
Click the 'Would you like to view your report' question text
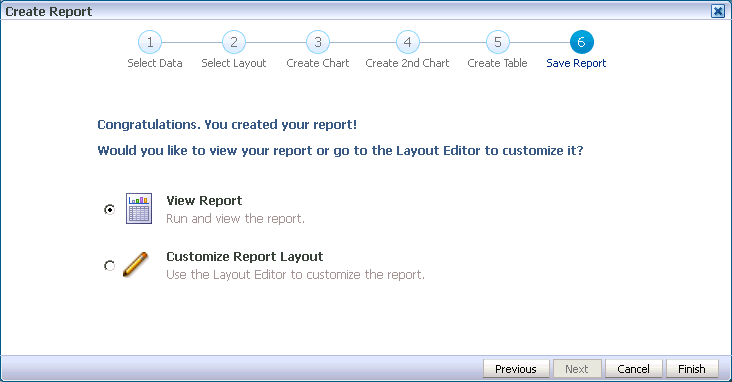[x=340, y=151]
